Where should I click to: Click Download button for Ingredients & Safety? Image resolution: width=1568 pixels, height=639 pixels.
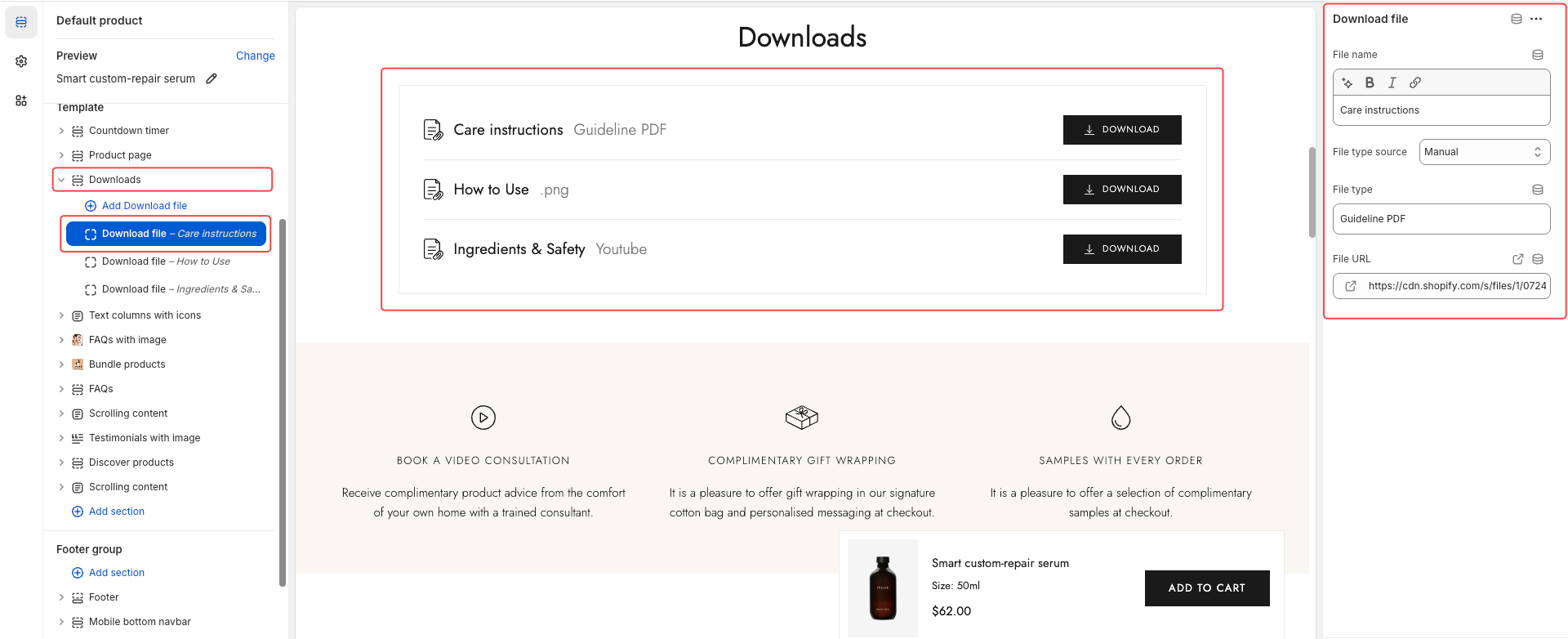tap(1121, 249)
